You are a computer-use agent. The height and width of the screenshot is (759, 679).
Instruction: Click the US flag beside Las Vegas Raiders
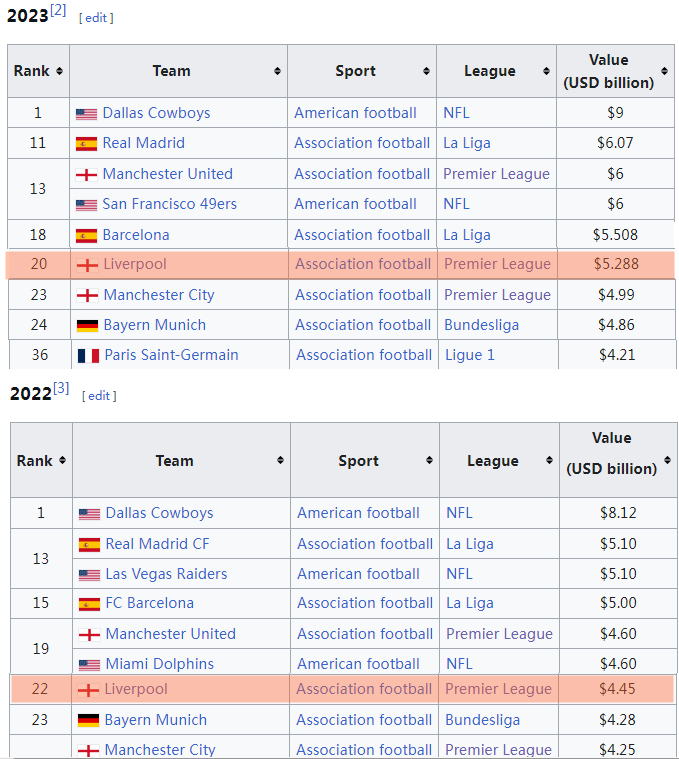pos(89,575)
